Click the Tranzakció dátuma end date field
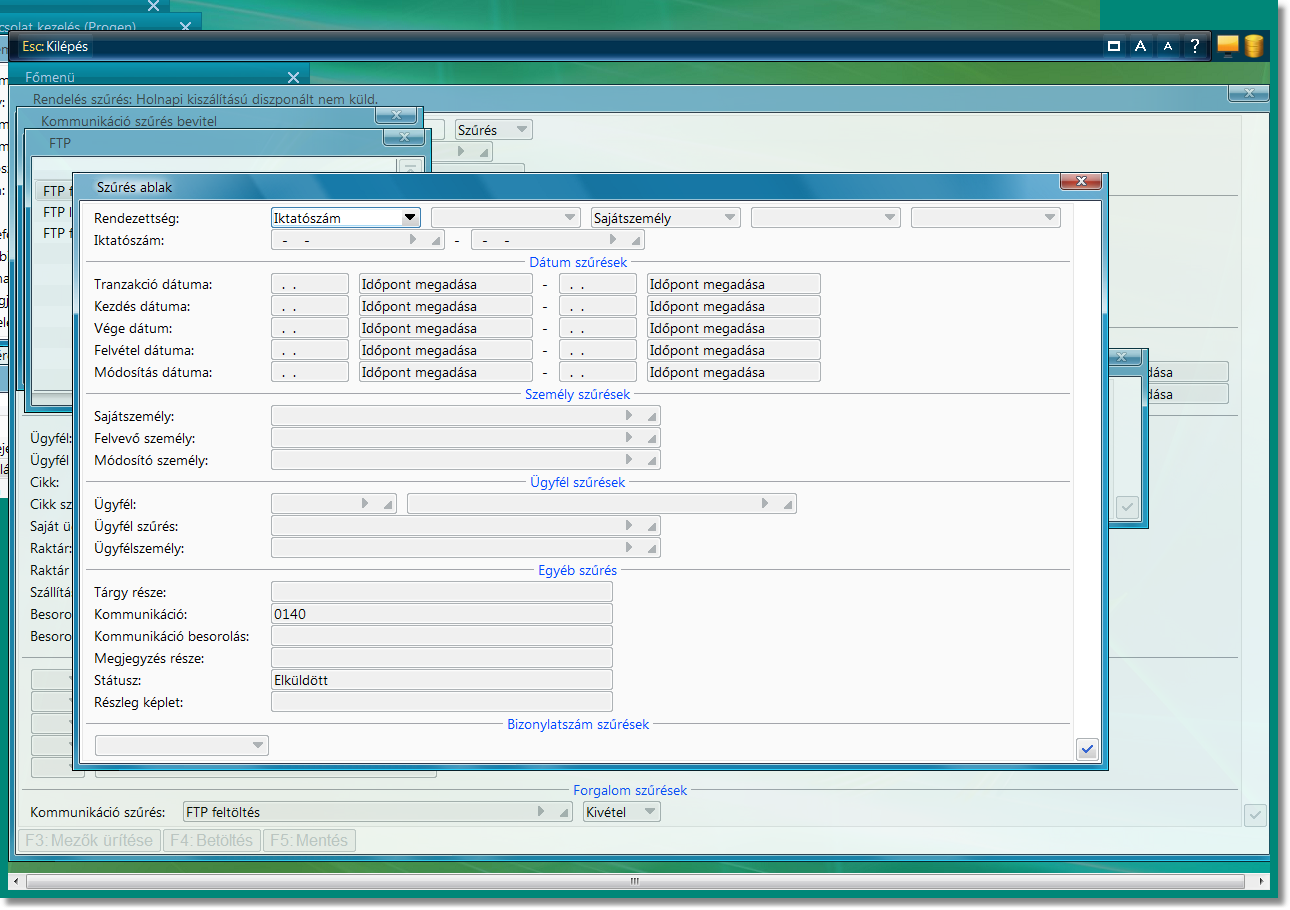1290x910 pixels. 598,284
